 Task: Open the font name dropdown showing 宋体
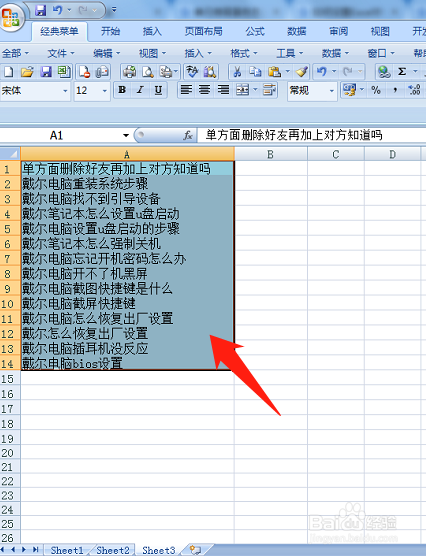point(65,91)
